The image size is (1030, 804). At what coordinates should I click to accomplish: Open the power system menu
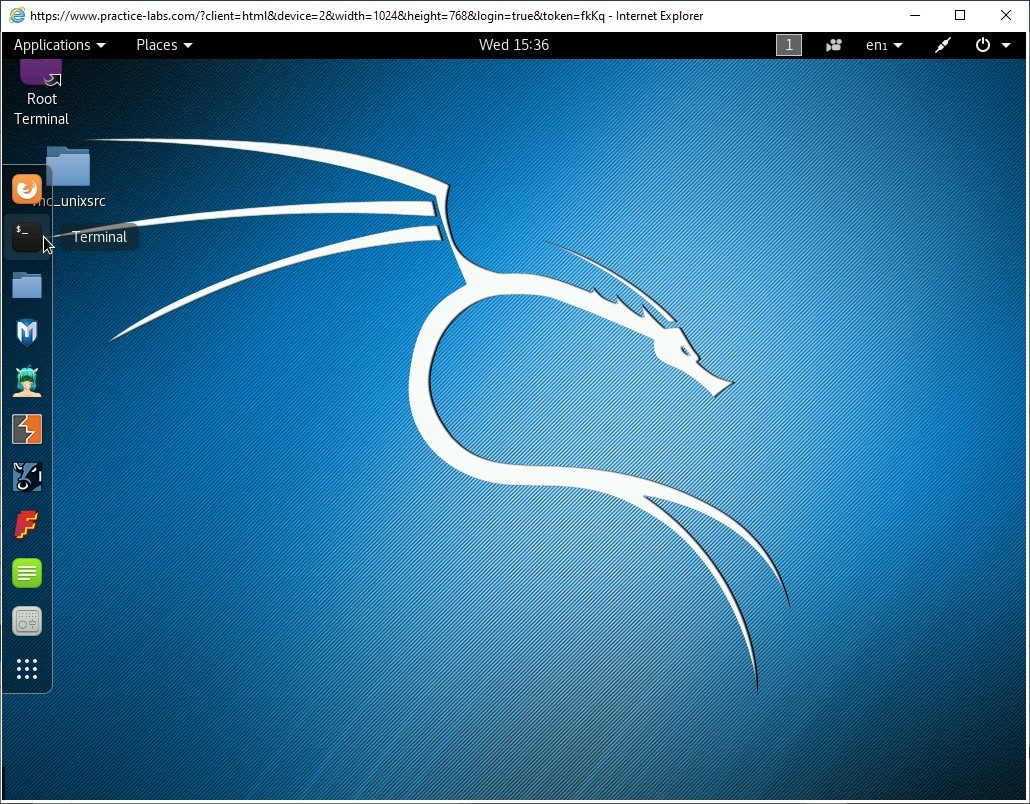(x=993, y=45)
